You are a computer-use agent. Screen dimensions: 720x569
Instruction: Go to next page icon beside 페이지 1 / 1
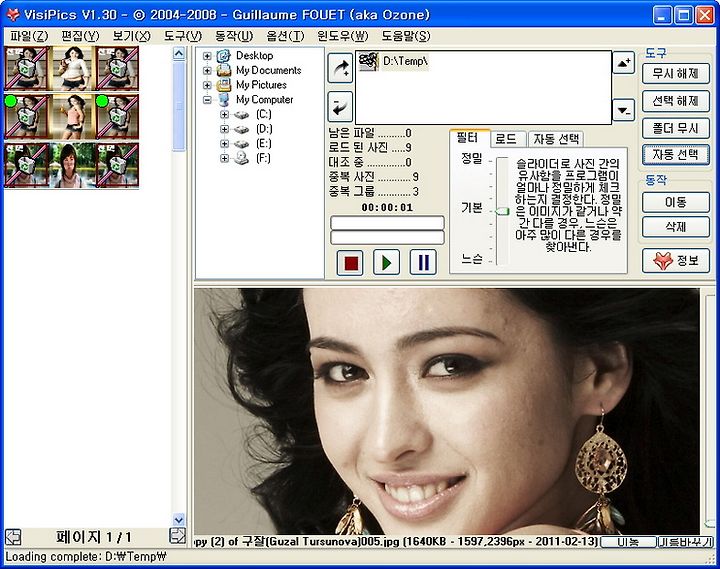coord(177,536)
